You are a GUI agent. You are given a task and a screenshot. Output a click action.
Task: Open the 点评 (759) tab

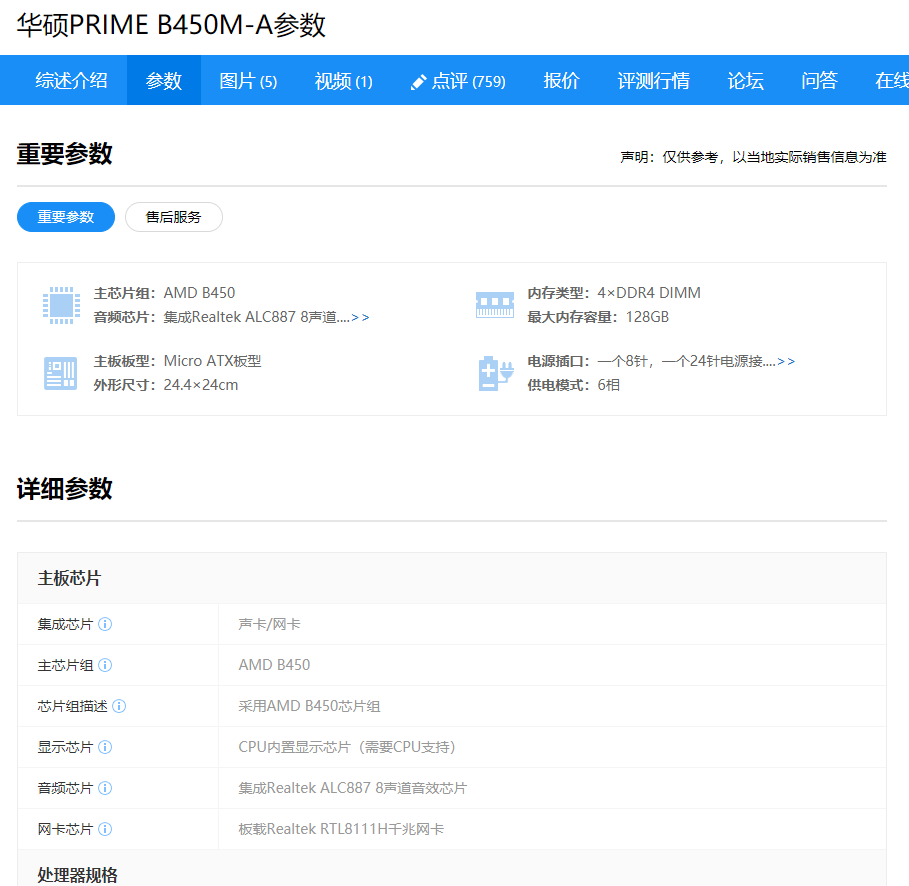pyautogui.click(x=458, y=81)
